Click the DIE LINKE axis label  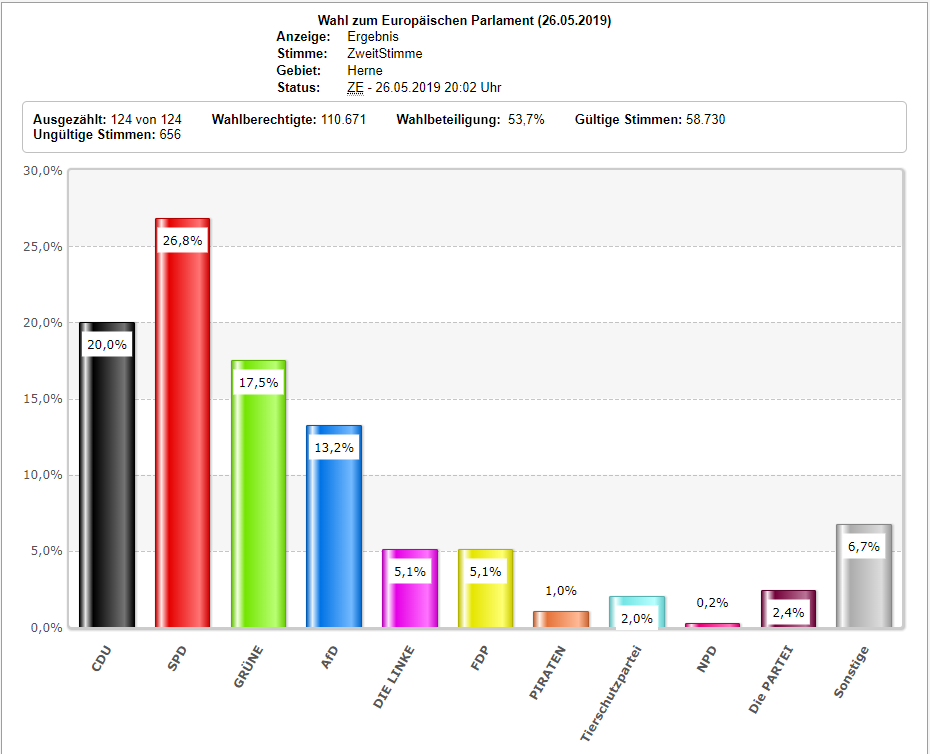394,677
